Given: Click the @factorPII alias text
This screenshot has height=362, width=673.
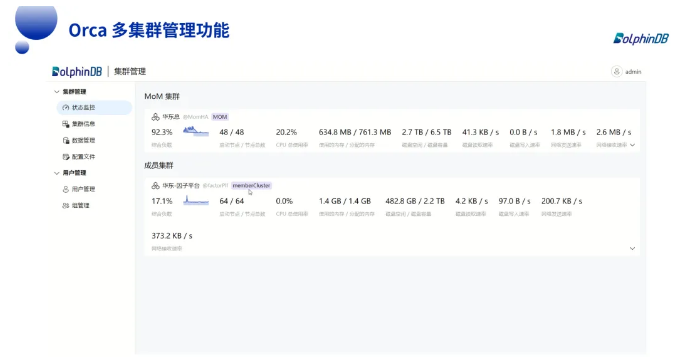Looking at the screenshot, I should tap(215, 186).
